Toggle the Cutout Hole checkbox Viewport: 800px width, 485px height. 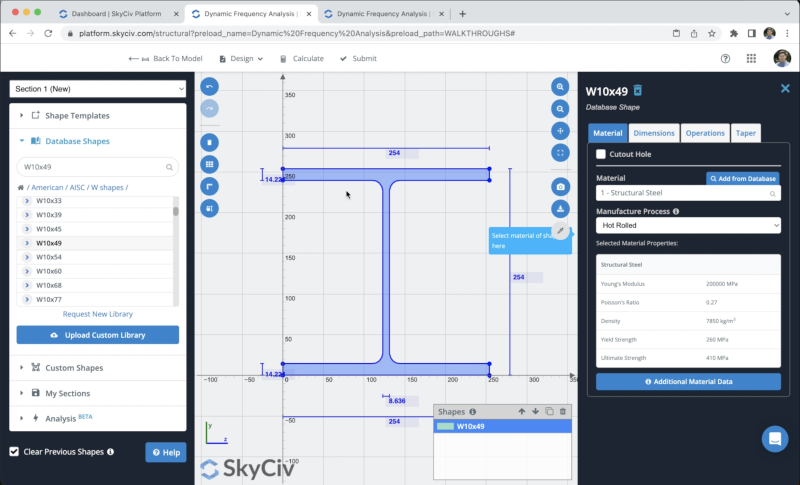tap(601, 154)
